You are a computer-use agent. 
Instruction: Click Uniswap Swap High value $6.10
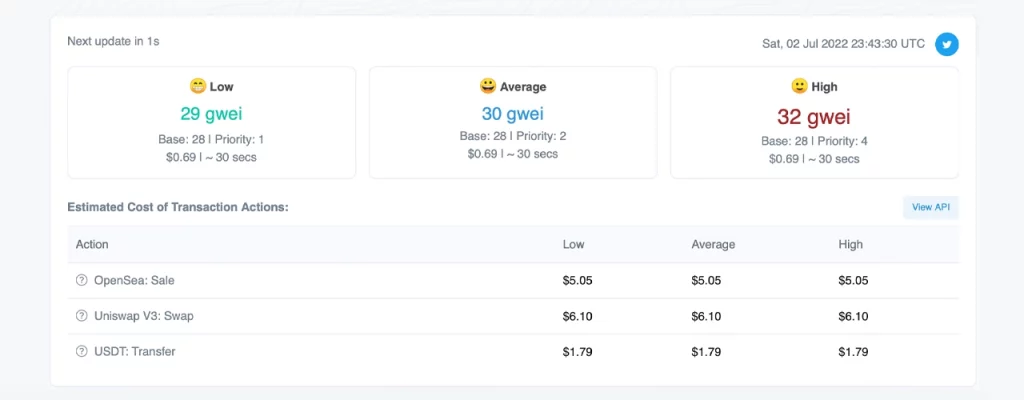[853, 316]
